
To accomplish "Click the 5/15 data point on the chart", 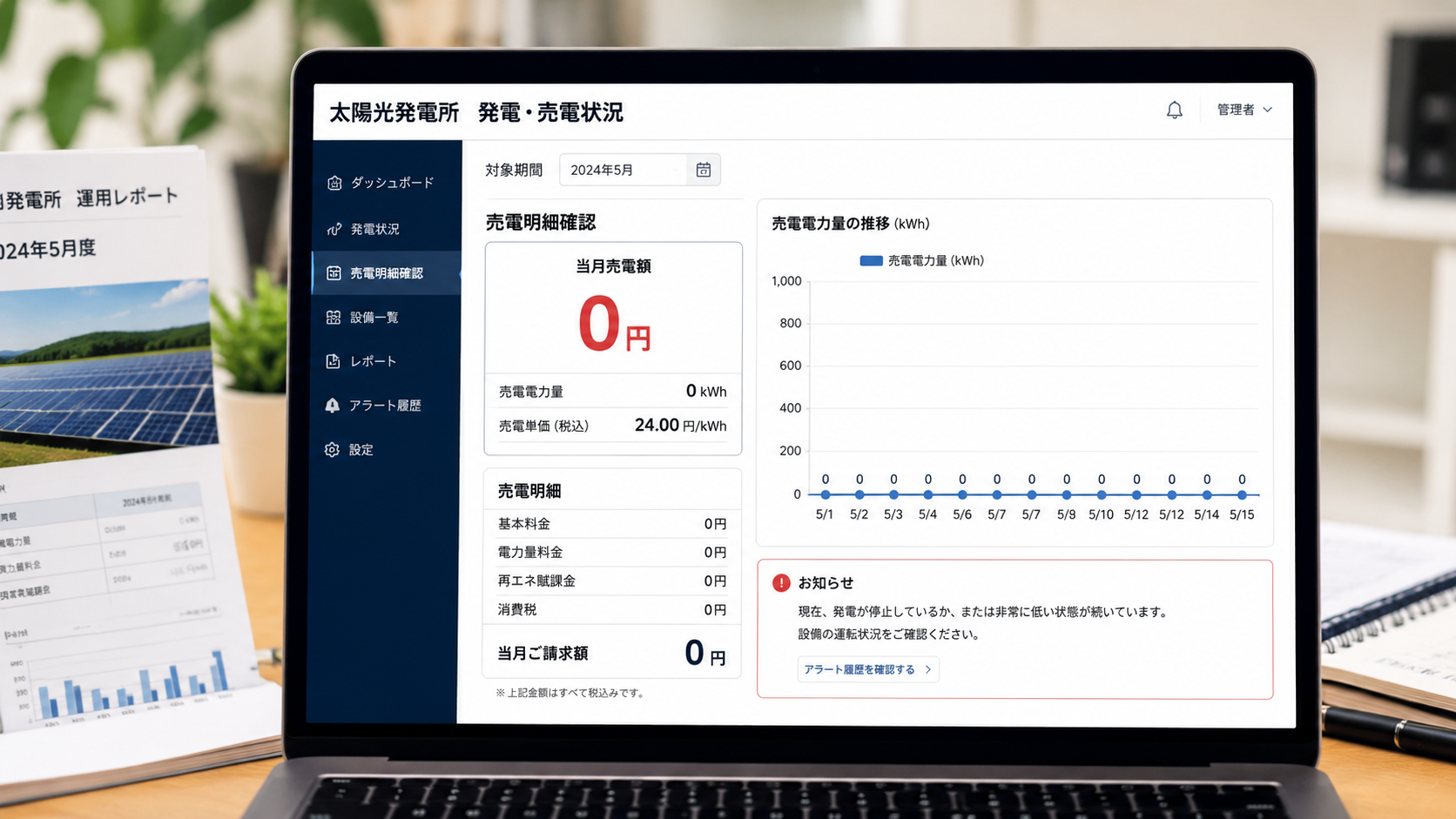I will (1242, 494).
